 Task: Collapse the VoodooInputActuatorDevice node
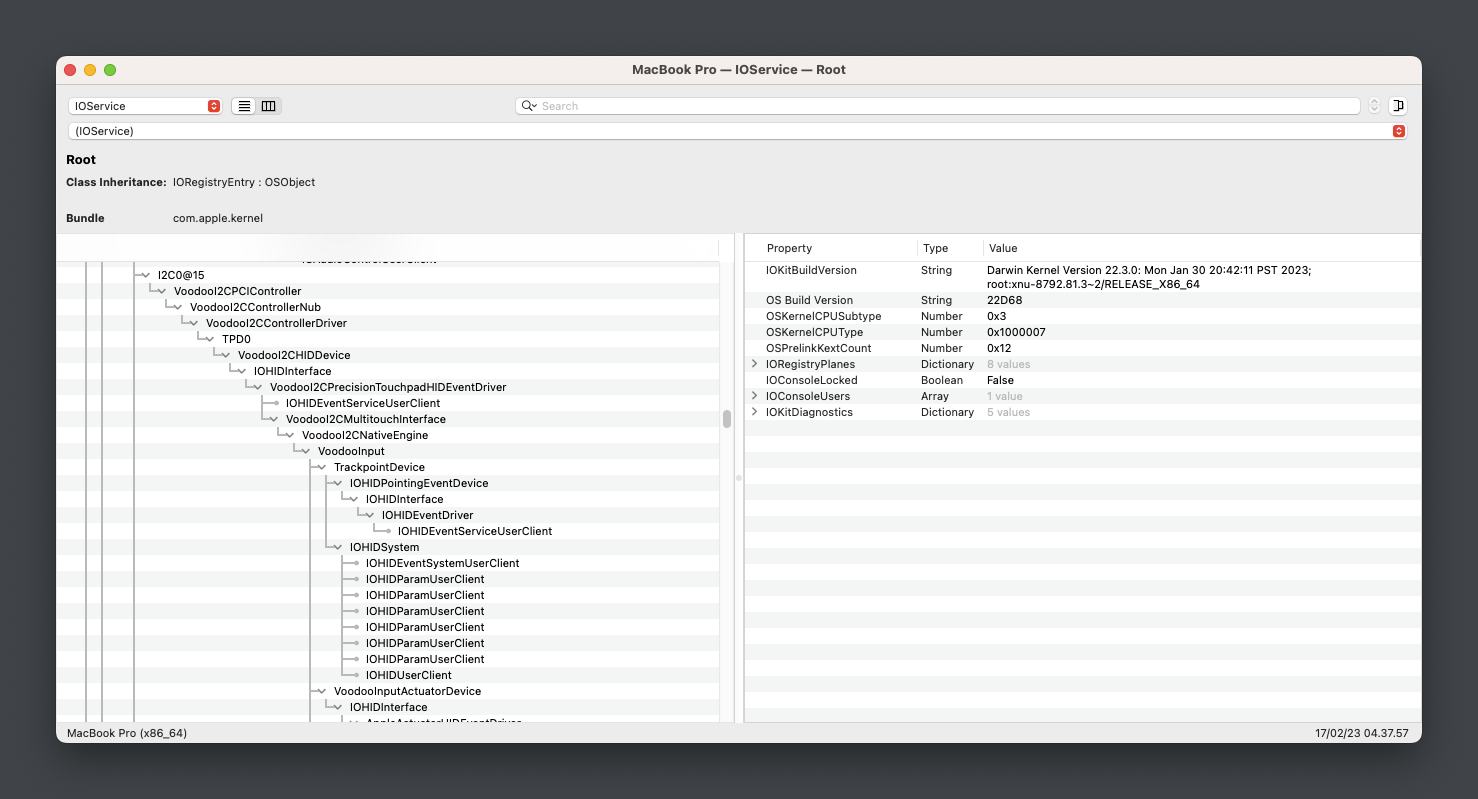pyautogui.click(x=322, y=691)
